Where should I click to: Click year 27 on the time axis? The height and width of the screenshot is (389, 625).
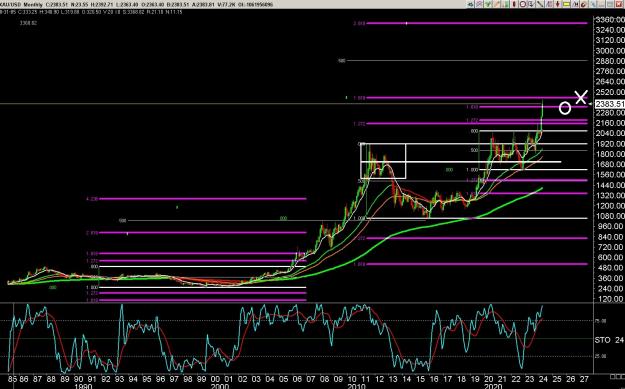(x=584, y=379)
